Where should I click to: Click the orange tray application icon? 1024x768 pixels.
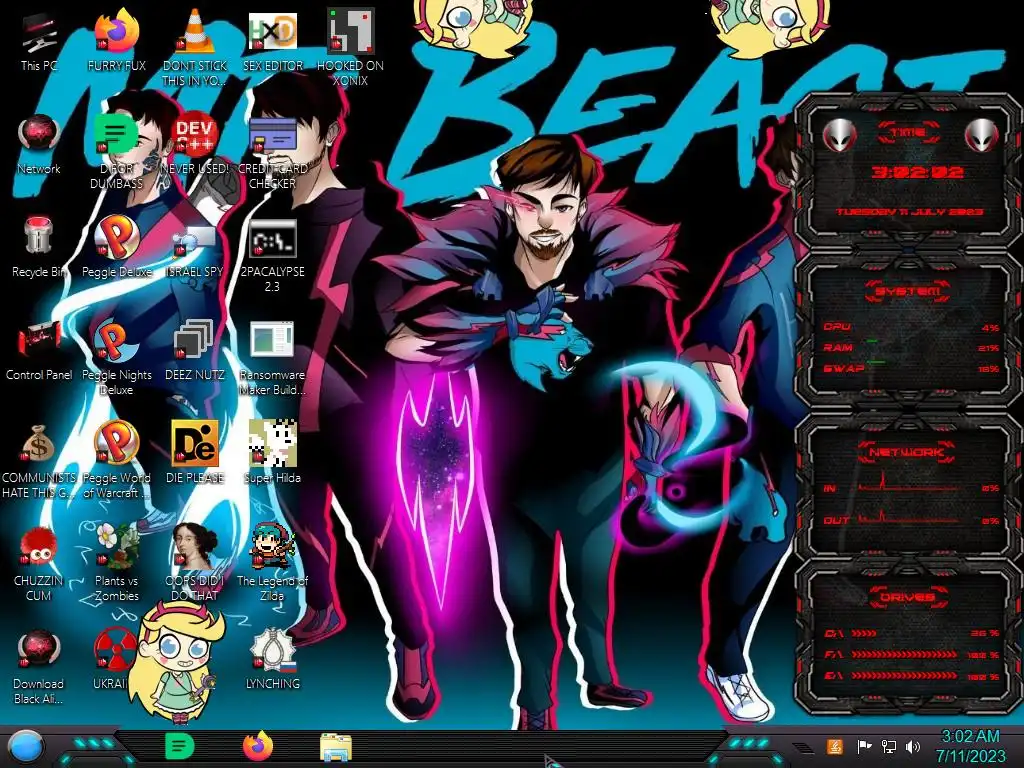834,746
